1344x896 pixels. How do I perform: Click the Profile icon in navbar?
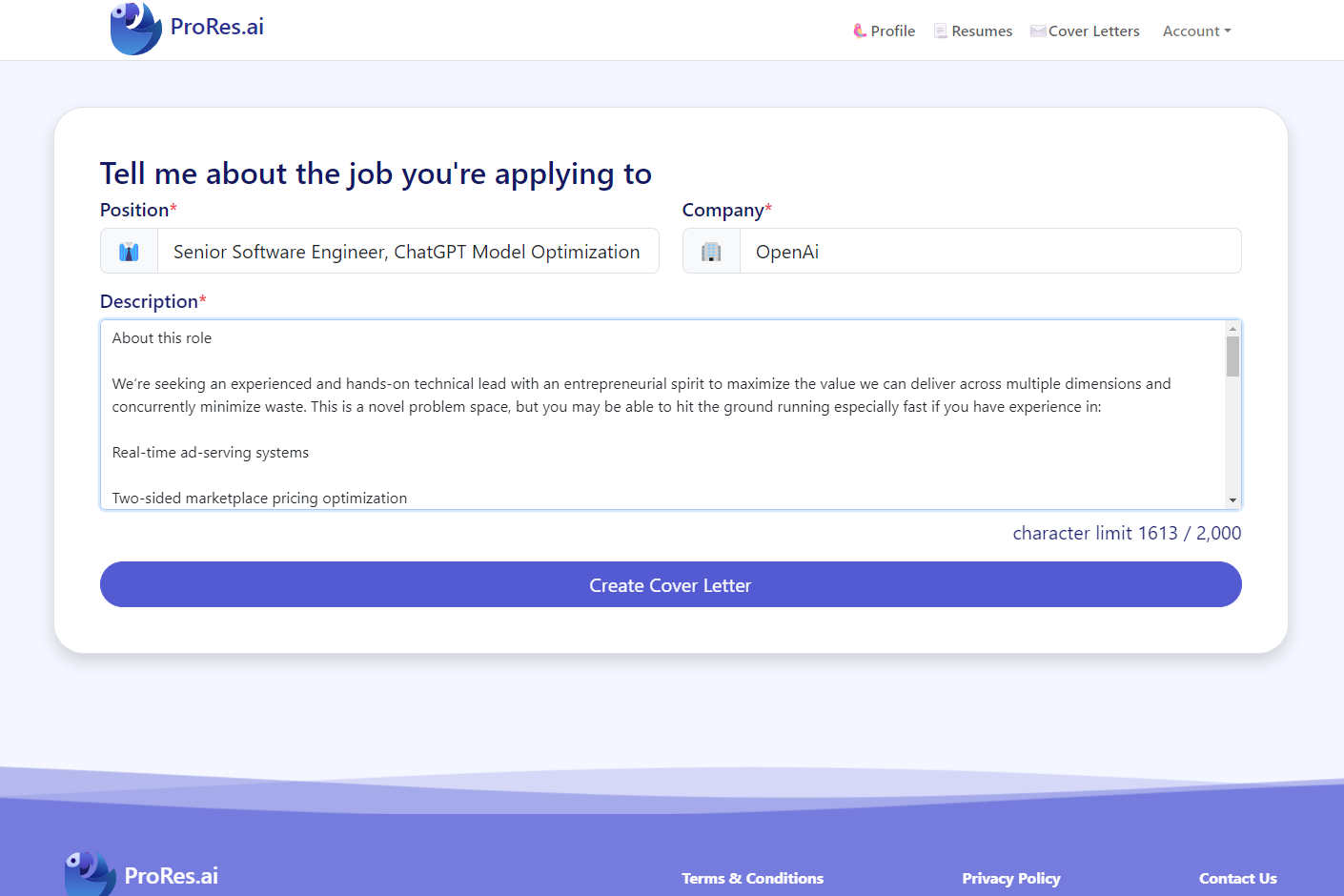pyautogui.click(x=860, y=31)
